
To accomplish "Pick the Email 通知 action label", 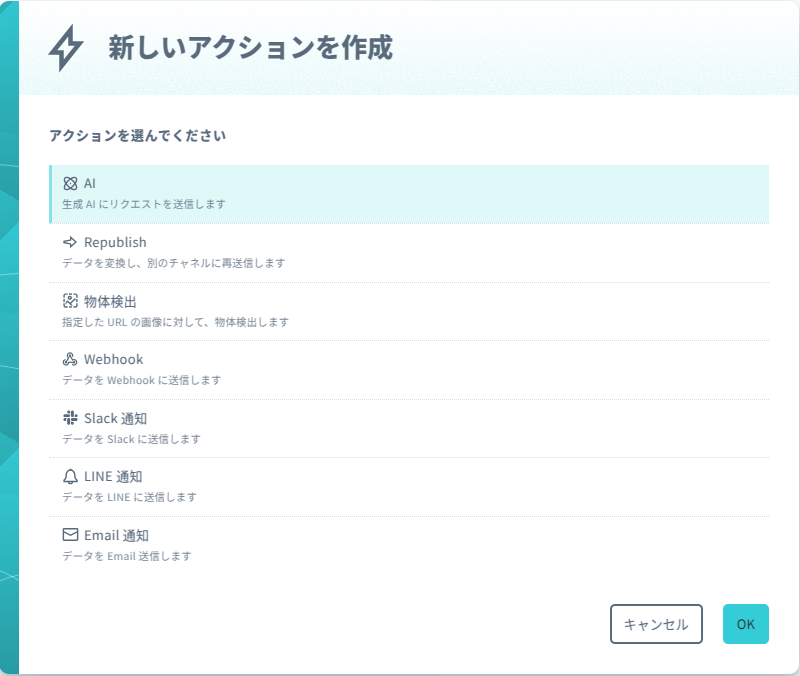I will (x=116, y=536).
